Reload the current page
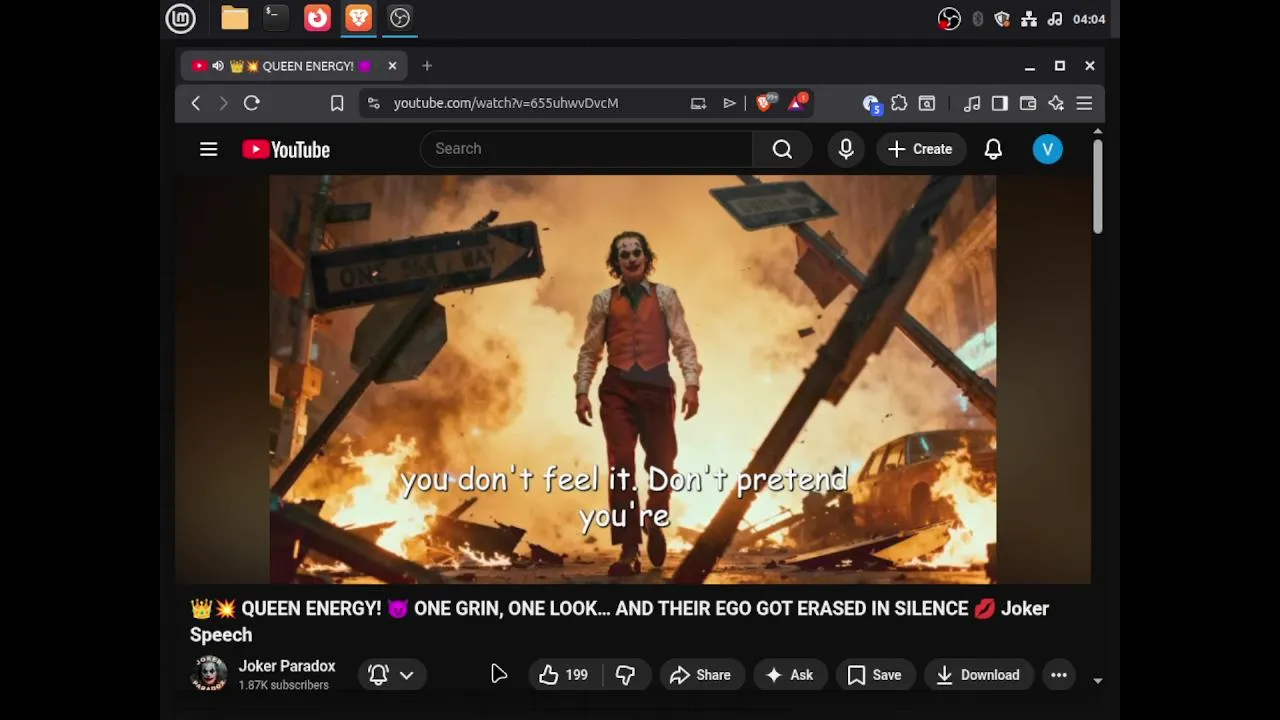Image resolution: width=1280 pixels, height=720 pixels. [x=252, y=103]
